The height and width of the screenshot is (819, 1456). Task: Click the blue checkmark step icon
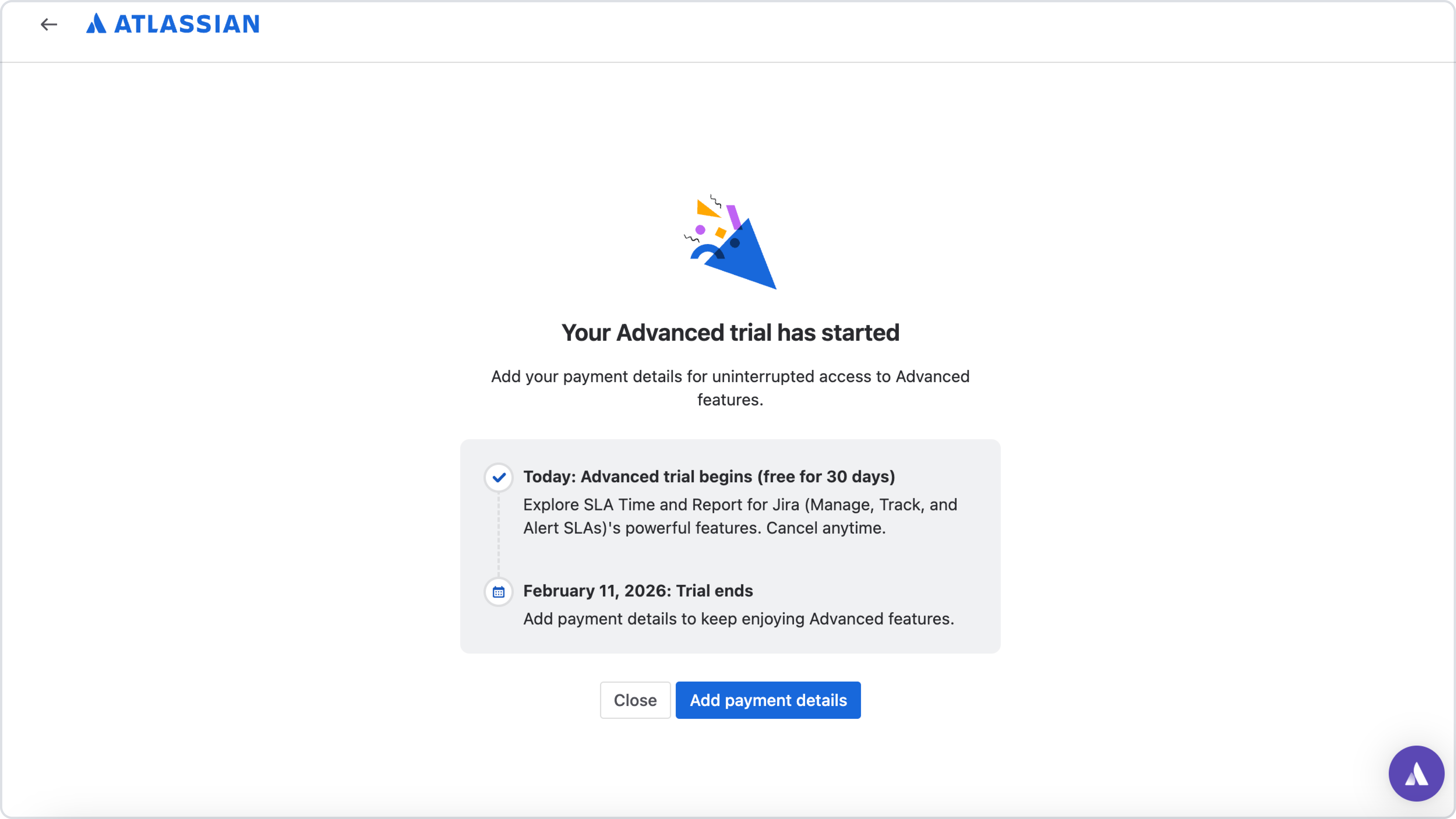click(x=499, y=478)
